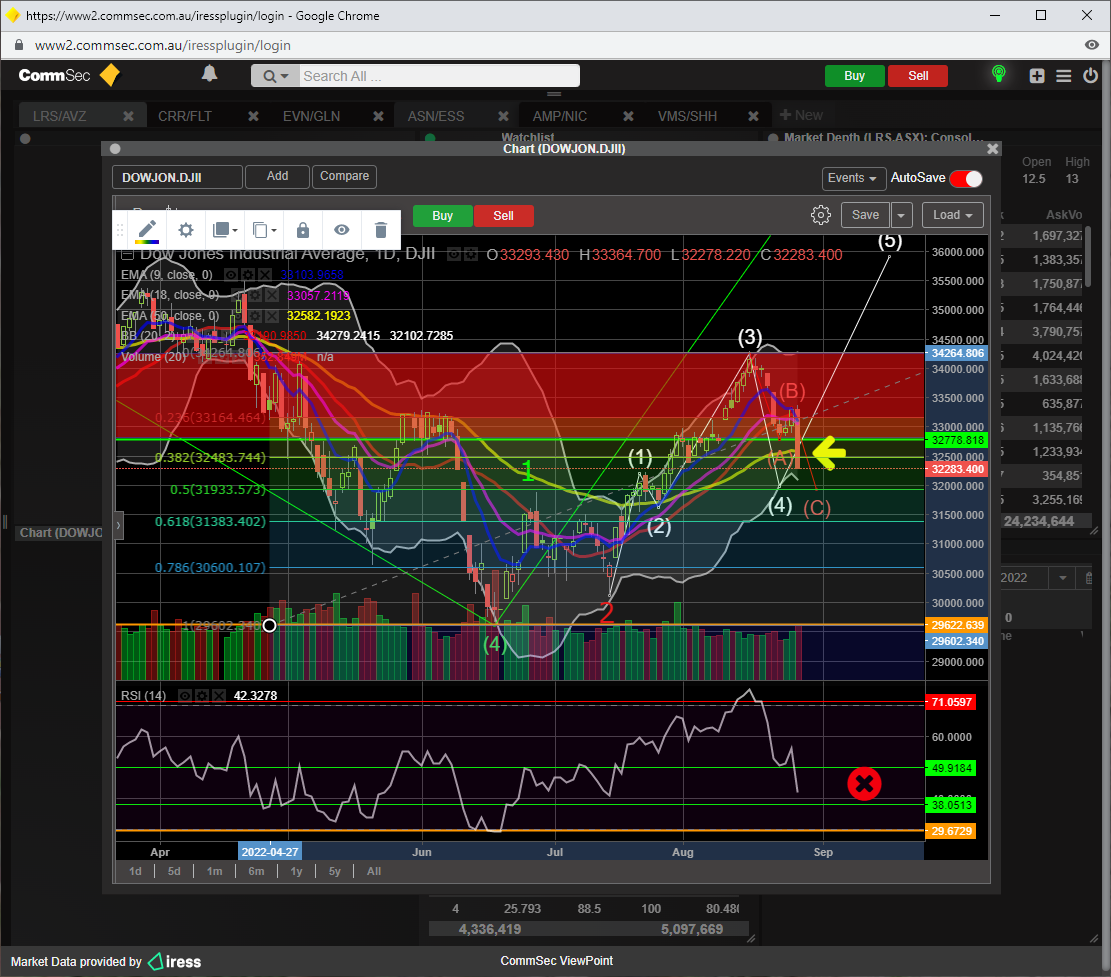The image size is (1111, 977).
Task: Switch to the CRR/FLT workspace tab
Action: [x=185, y=116]
